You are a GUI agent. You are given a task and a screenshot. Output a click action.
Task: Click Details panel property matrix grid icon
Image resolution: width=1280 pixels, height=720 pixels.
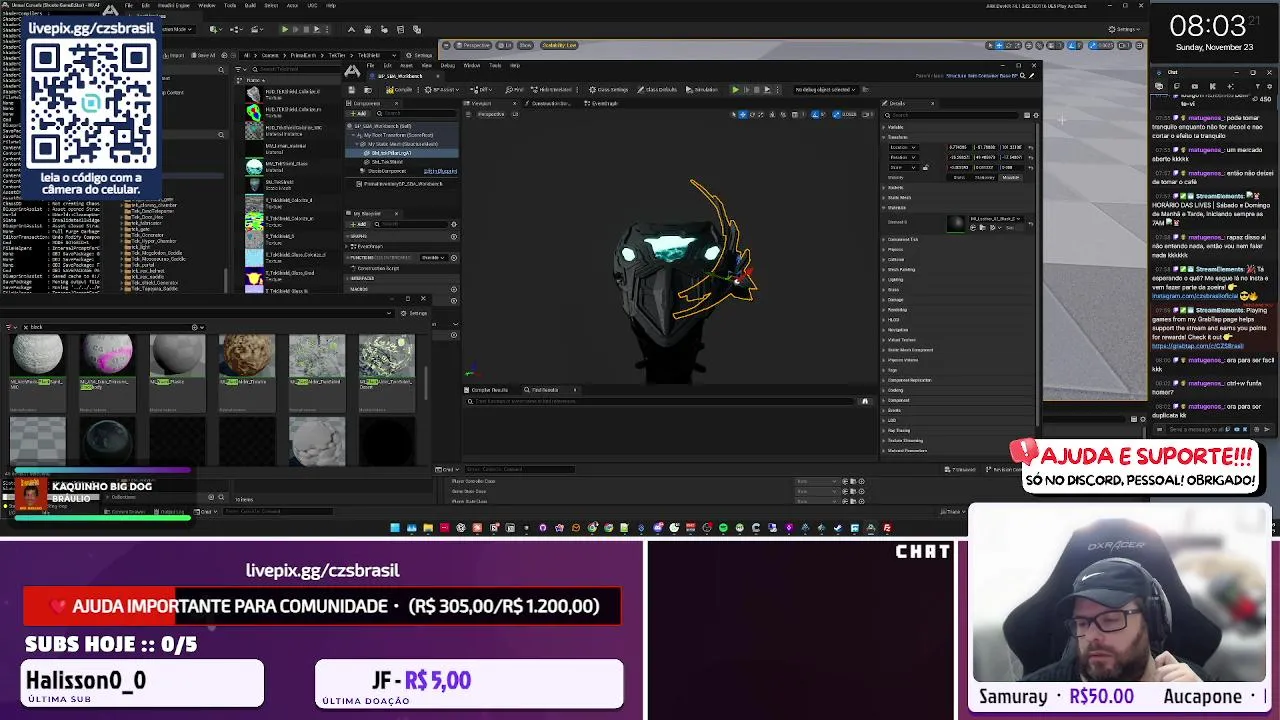1027,115
